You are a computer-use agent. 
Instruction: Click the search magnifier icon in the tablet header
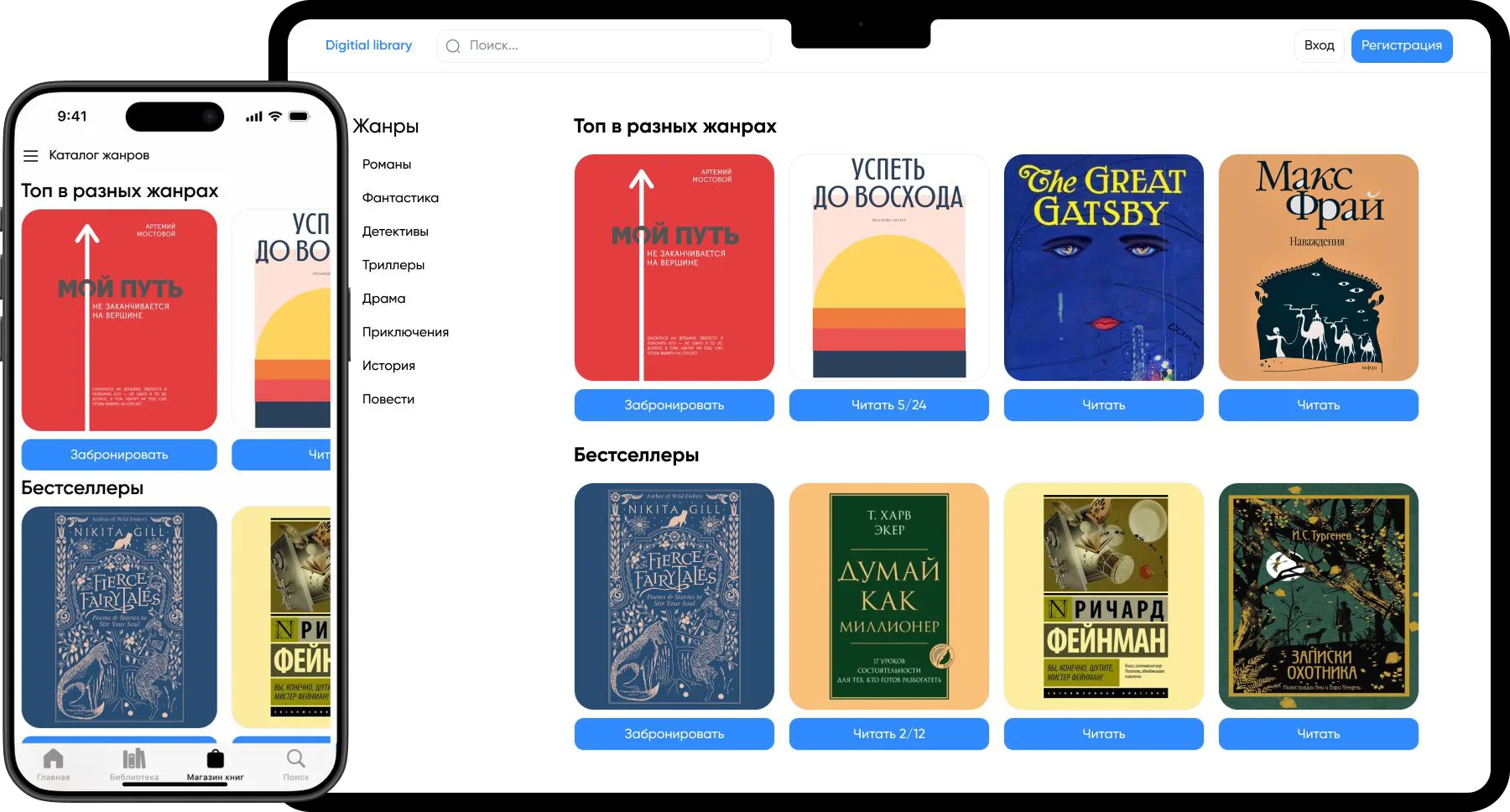(453, 46)
